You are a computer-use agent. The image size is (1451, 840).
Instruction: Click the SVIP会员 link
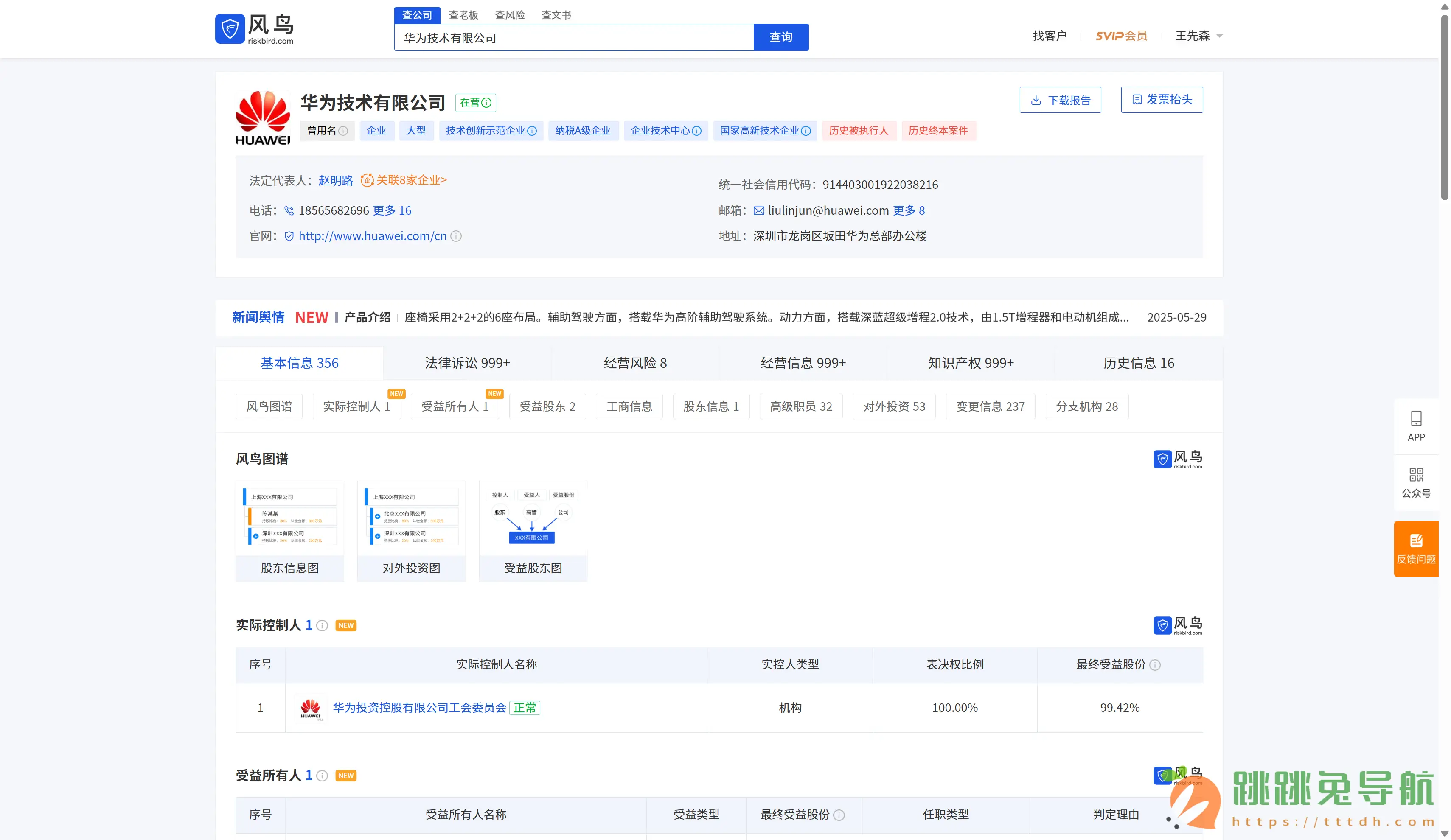pyautogui.click(x=1121, y=36)
